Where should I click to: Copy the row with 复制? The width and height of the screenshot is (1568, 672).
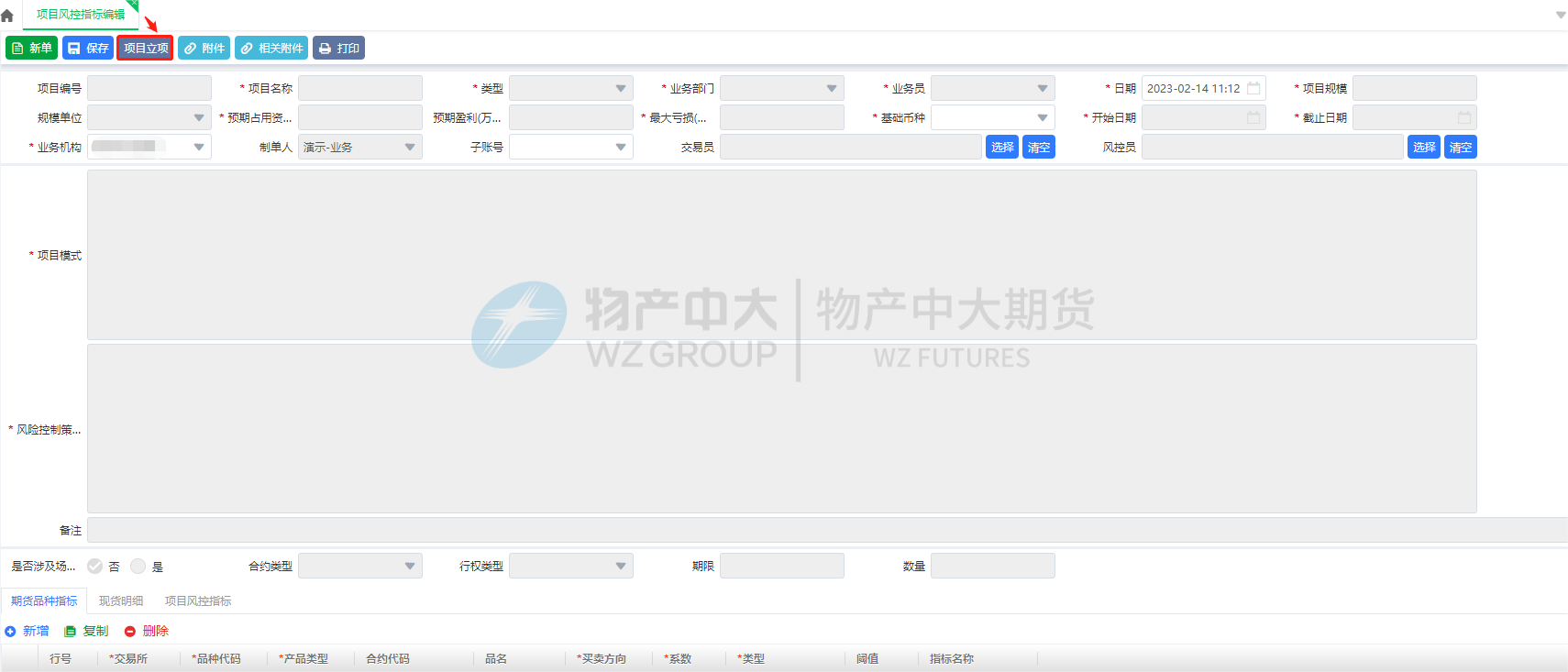coord(87,631)
